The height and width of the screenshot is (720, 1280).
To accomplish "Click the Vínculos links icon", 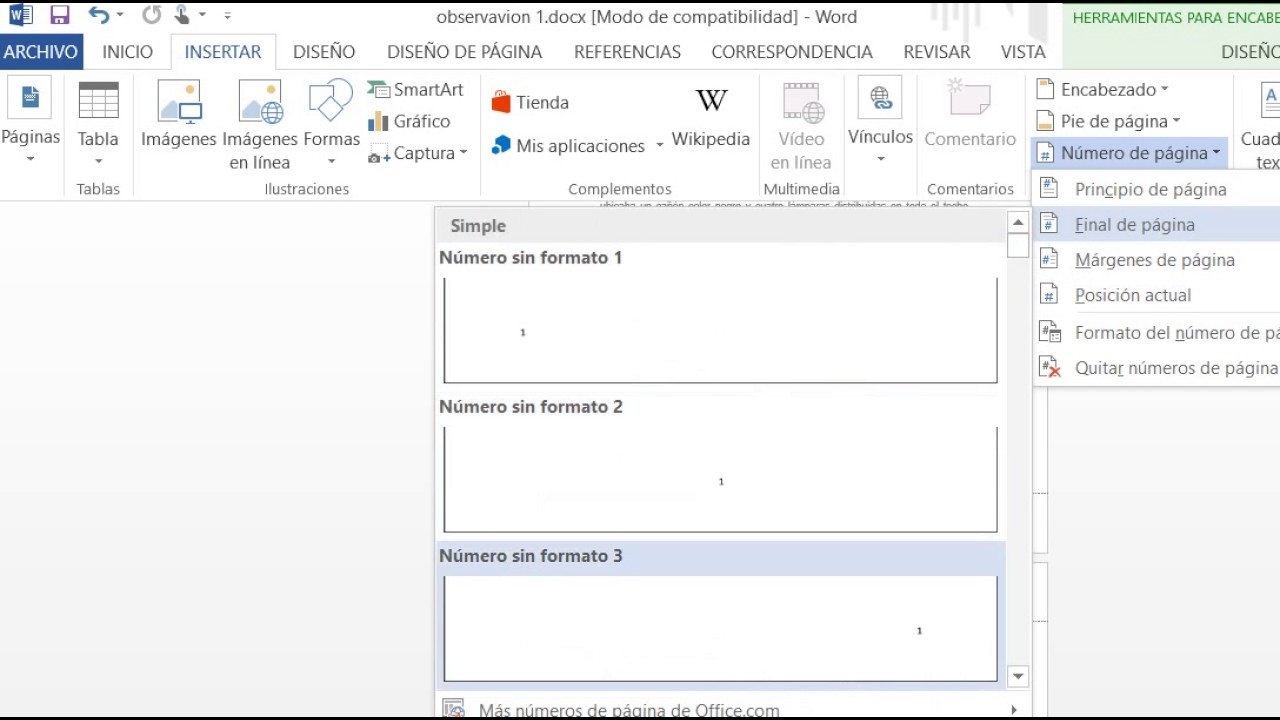I will [880, 100].
